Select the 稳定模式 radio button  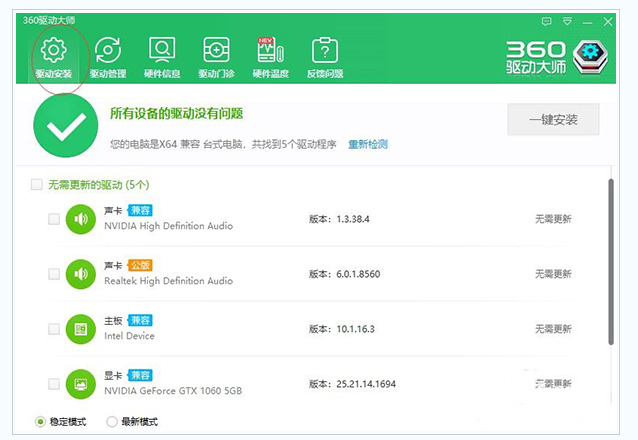tap(40, 422)
